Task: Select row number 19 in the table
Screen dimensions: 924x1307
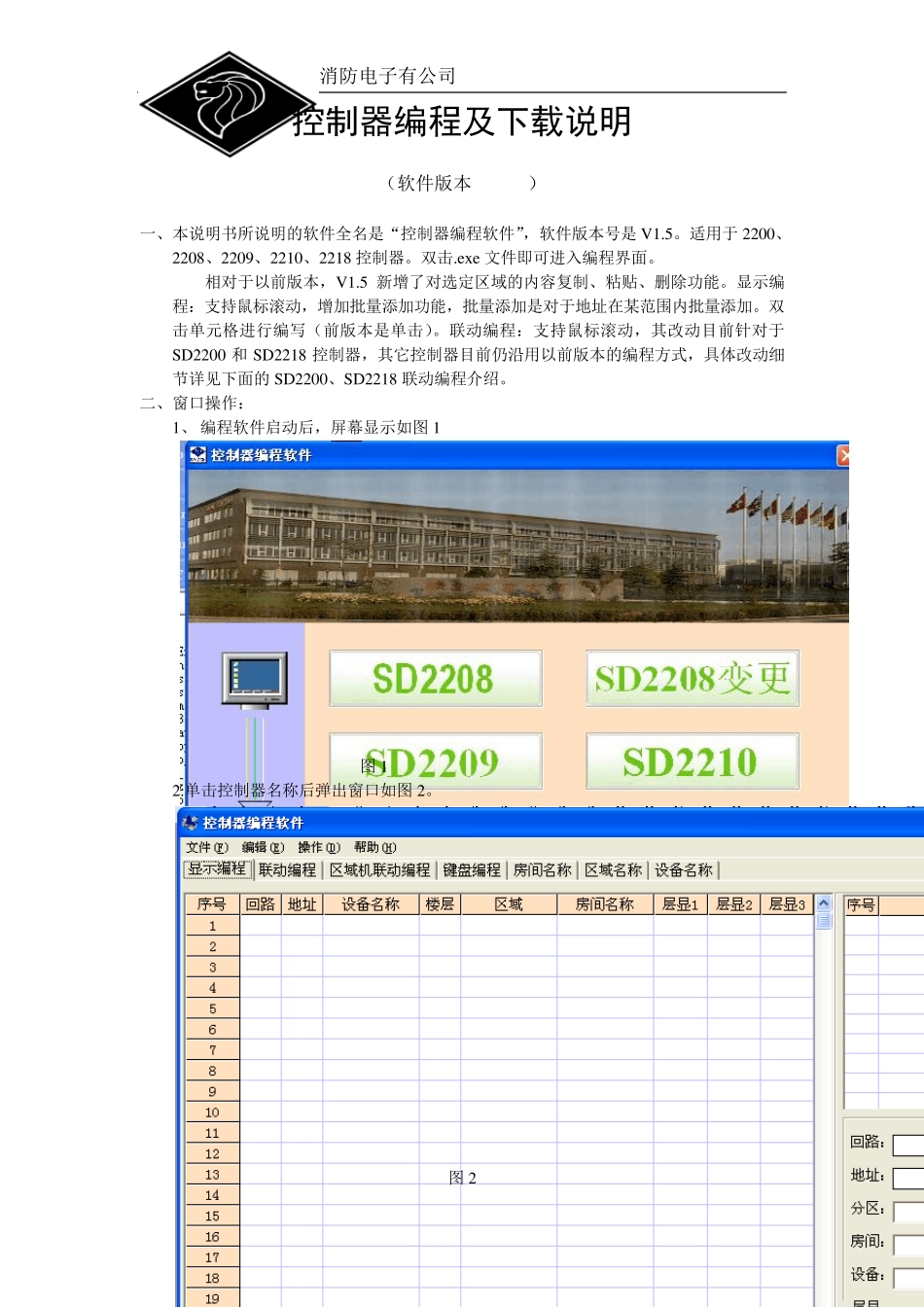Action: click(x=212, y=1298)
